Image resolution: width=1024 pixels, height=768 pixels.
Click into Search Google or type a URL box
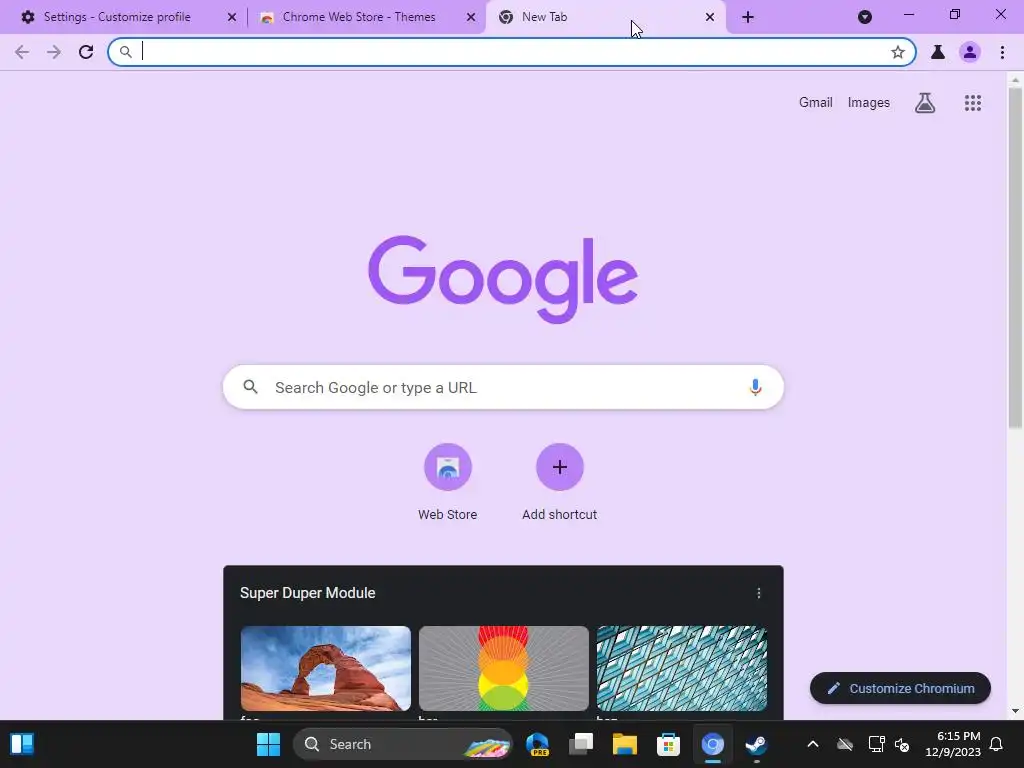pyautogui.click(x=503, y=387)
